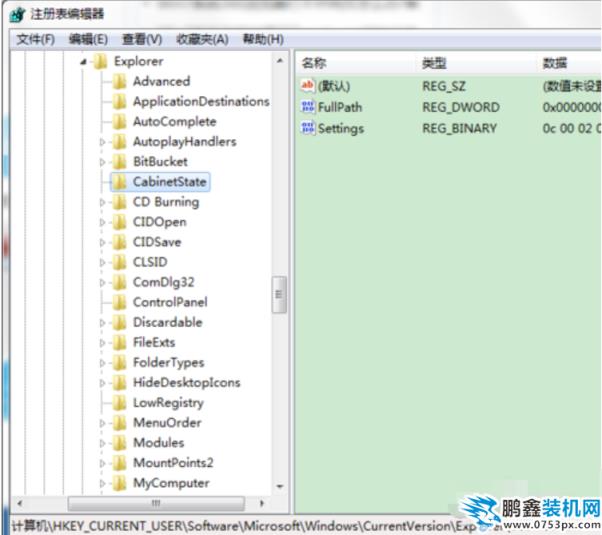Viewport: 602px width, 535px height.
Task: Open the 文件(F) menu
Action: pos(36,39)
